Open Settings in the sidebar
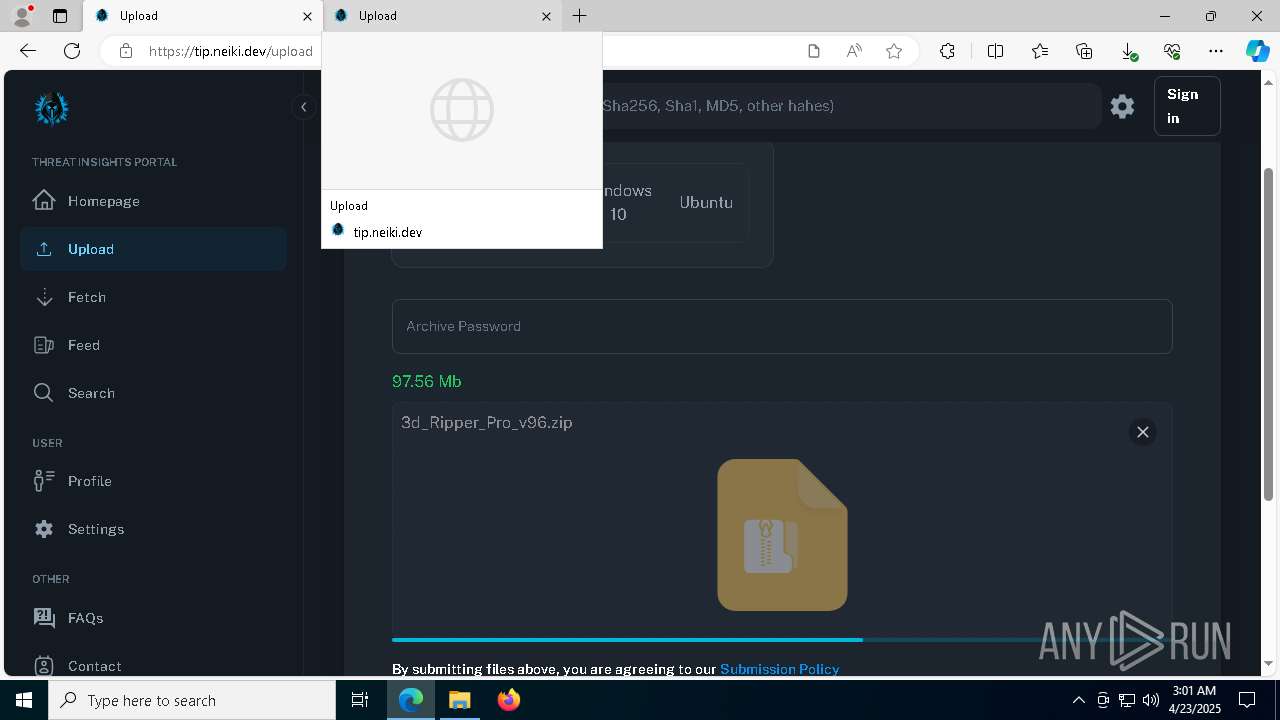 (153, 529)
